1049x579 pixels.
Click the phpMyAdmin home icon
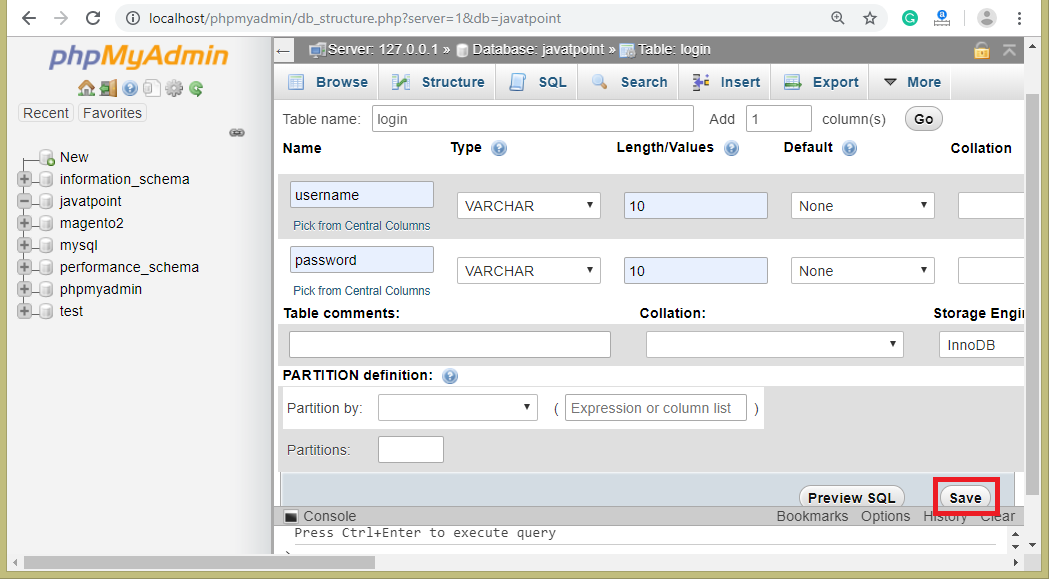pyautogui.click(x=86, y=88)
